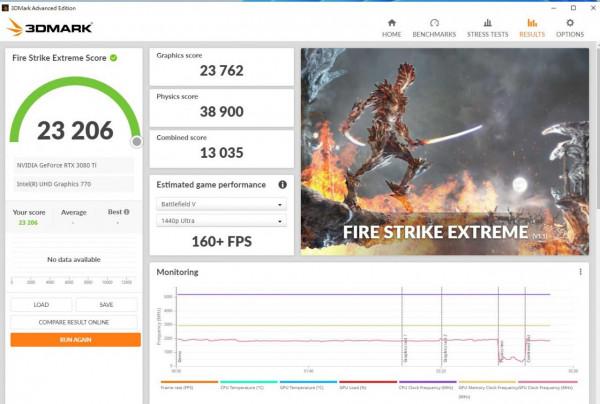Click the Combined score value 13 035
This screenshot has width=600, height=404.
click(222, 153)
